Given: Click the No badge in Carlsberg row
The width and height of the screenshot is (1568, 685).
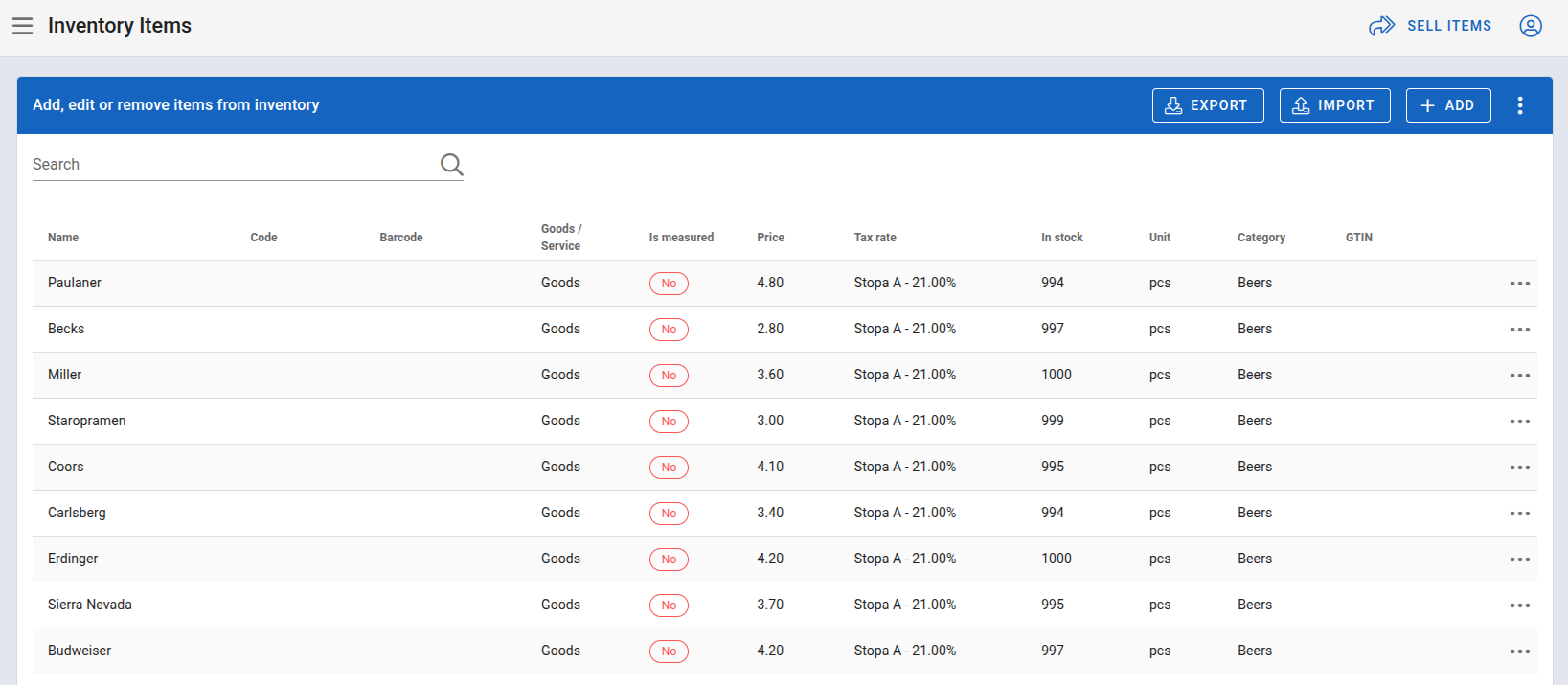Looking at the screenshot, I should pos(669,514).
